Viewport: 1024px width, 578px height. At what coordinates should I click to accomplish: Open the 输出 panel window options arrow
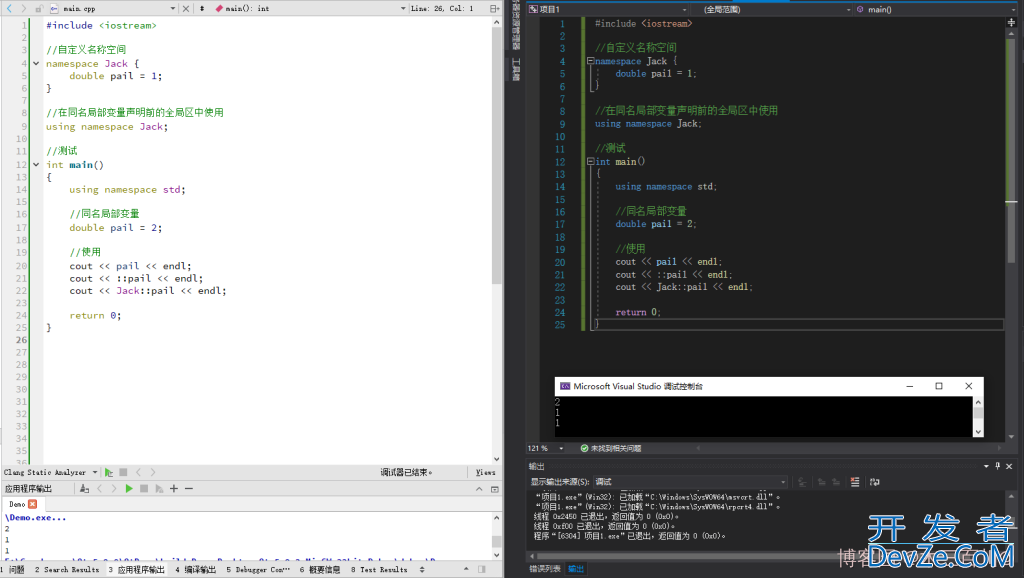click(986, 466)
